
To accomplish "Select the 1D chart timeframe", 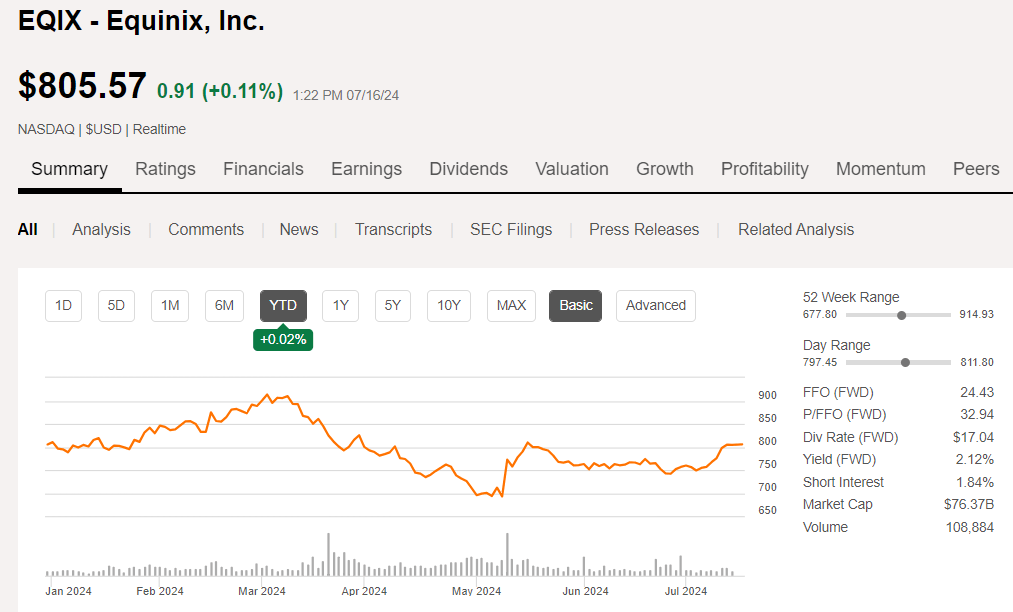I will tap(63, 306).
